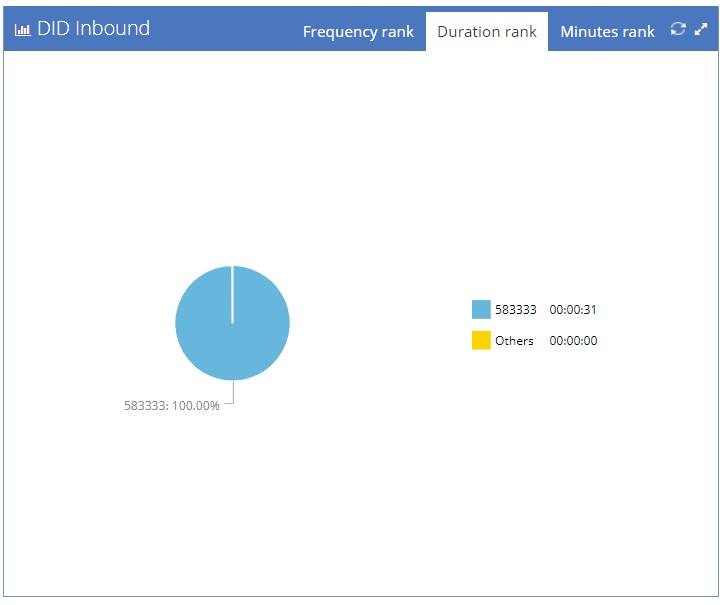Click the connector line under the pie
The width and height of the screenshot is (720, 605).
click(x=233, y=392)
